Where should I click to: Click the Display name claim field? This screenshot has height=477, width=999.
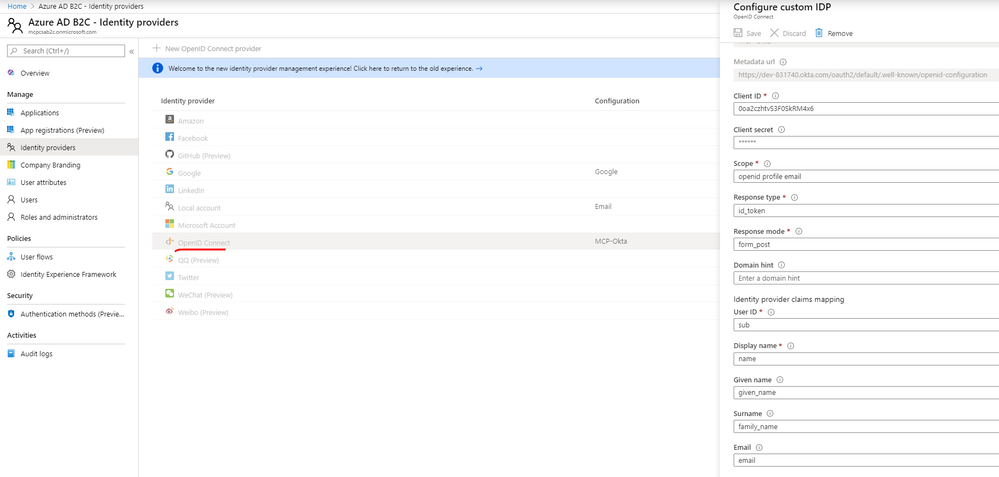click(866, 359)
